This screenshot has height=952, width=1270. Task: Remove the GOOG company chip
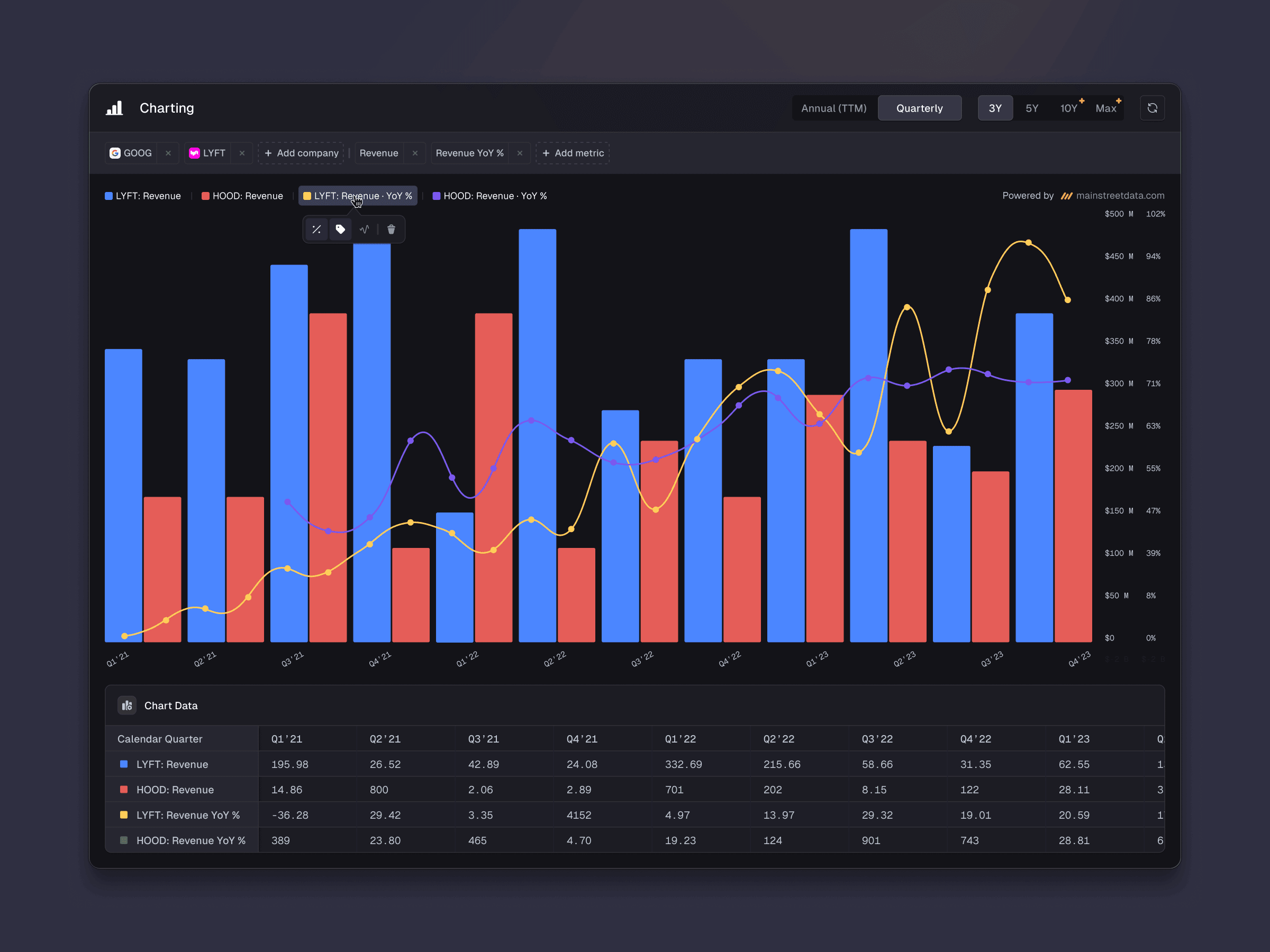click(x=168, y=153)
